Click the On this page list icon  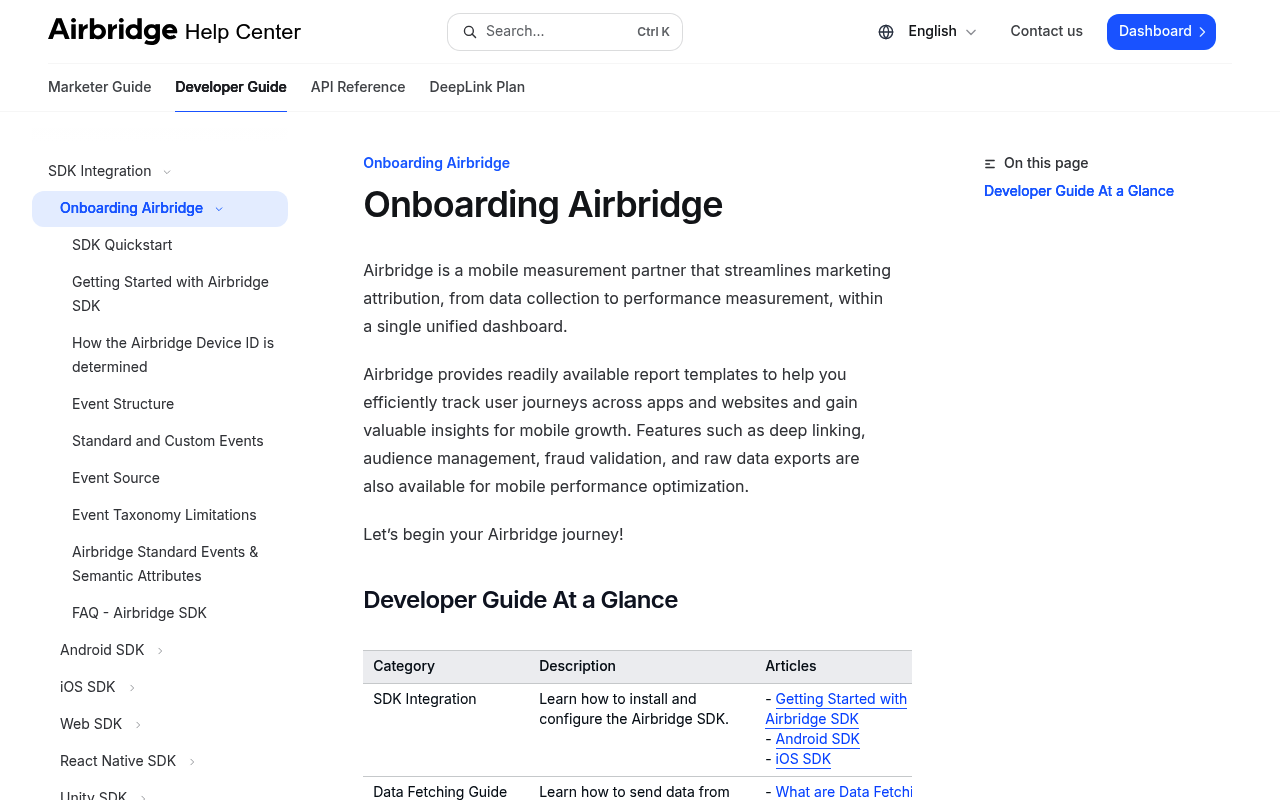[x=990, y=164]
